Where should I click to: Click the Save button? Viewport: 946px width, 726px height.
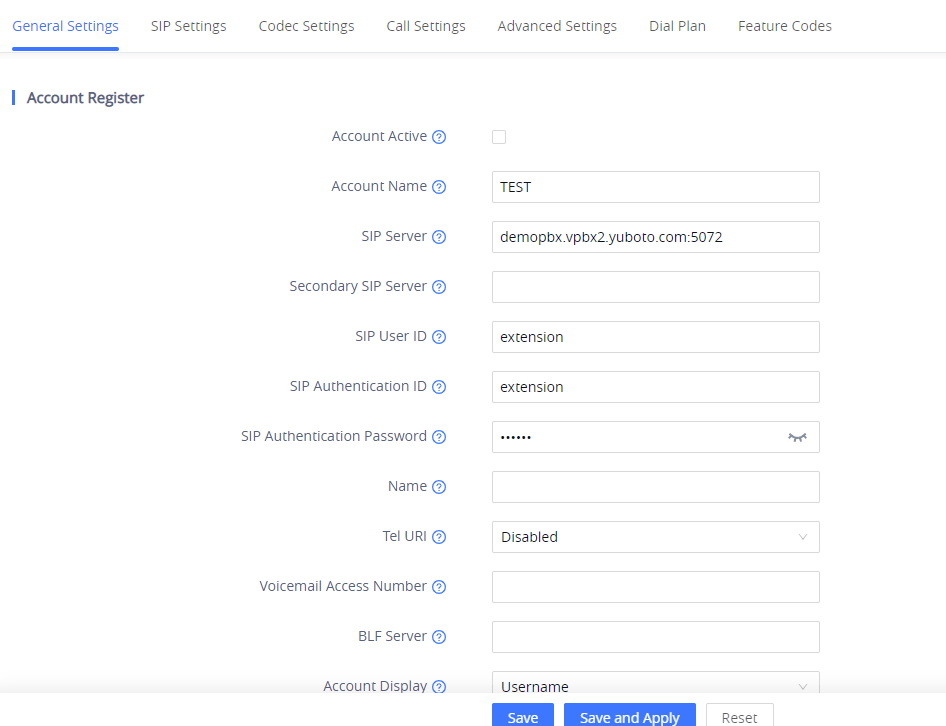tap(523, 715)
